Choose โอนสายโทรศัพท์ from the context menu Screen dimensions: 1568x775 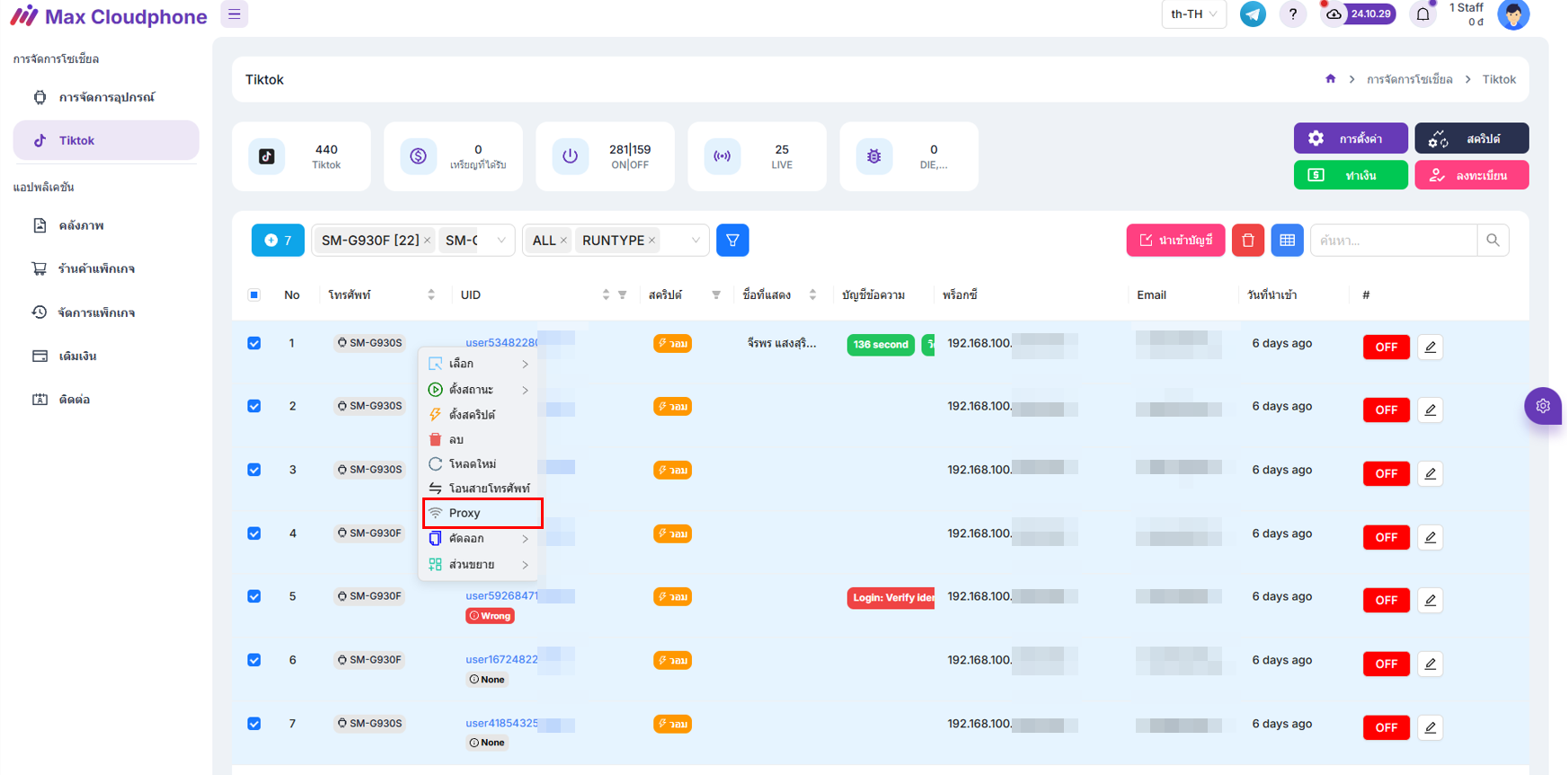(480, 489)
